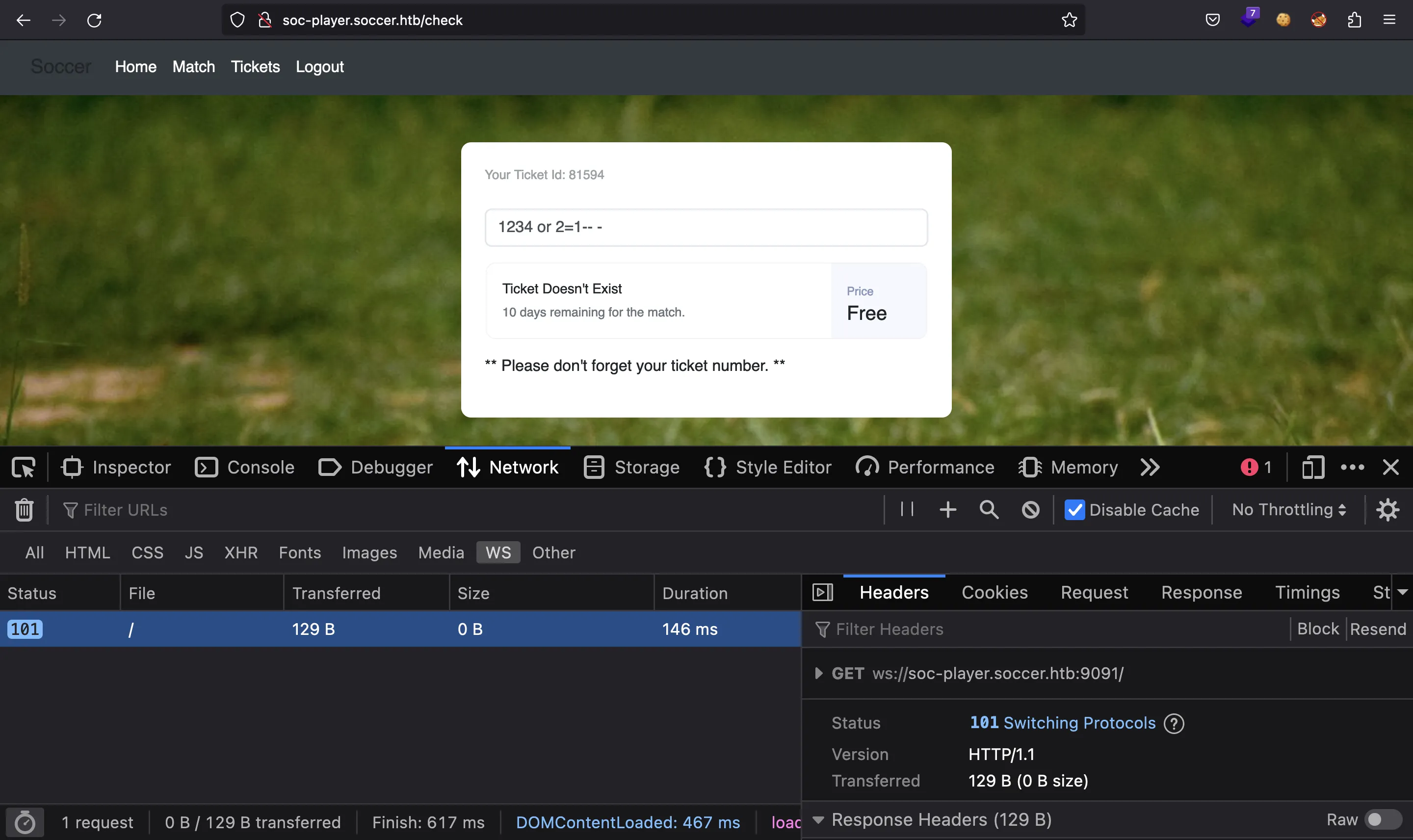Toggle the WS request filter
The width and height of the screenshot is (1413, 840).
[498, 552]
